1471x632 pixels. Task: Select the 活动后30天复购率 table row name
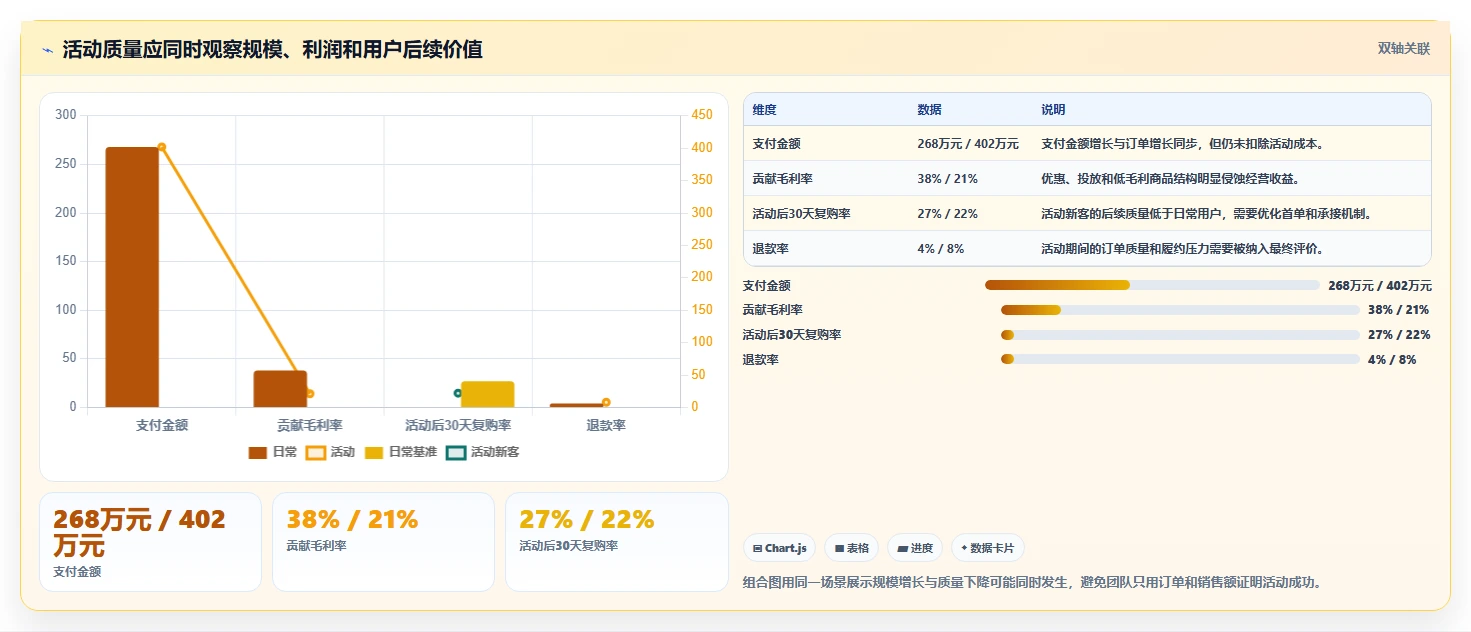tap(801, 214)
